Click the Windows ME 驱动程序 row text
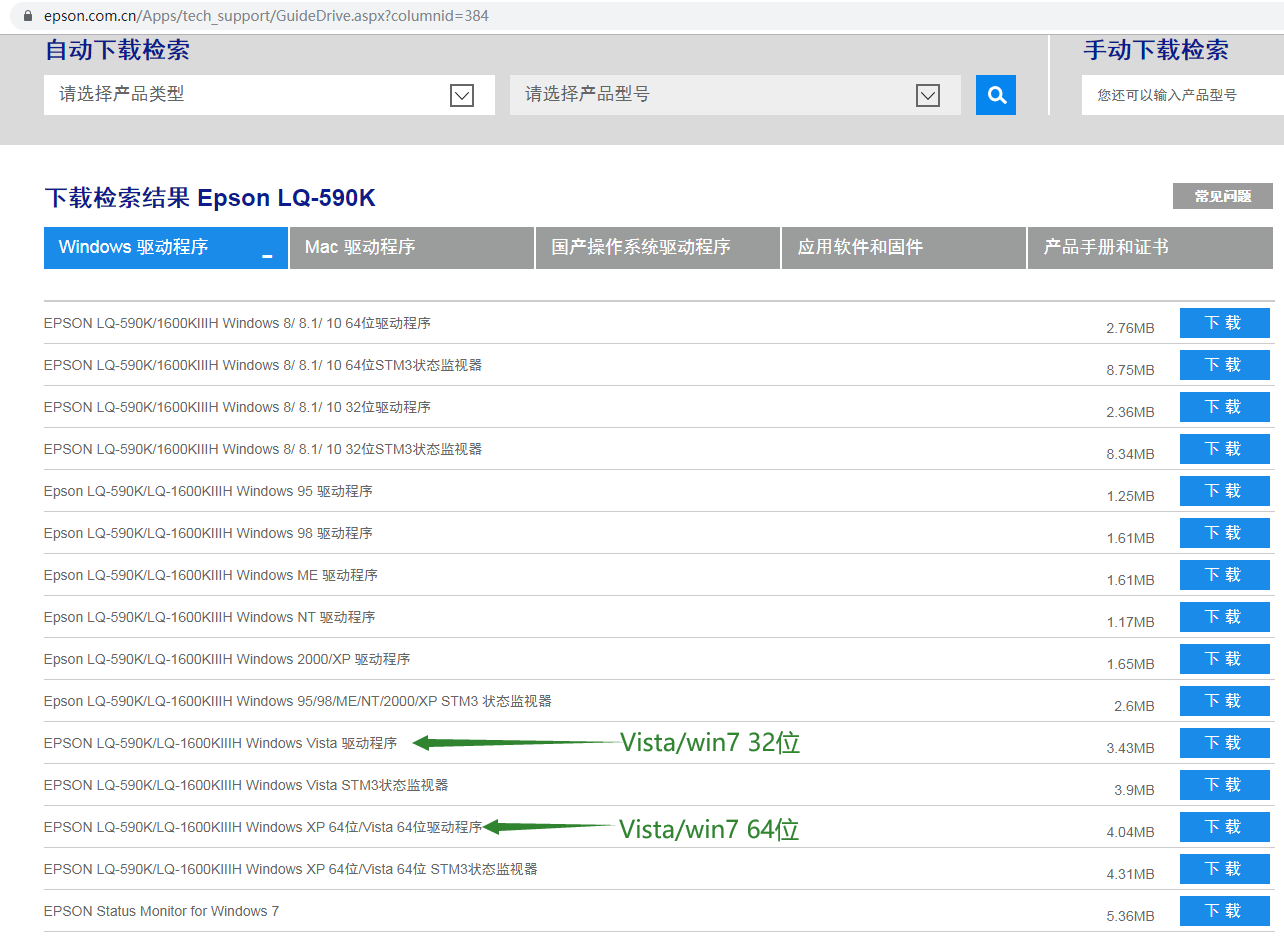Screen dimensions: 1284x940 pos(211,575)
